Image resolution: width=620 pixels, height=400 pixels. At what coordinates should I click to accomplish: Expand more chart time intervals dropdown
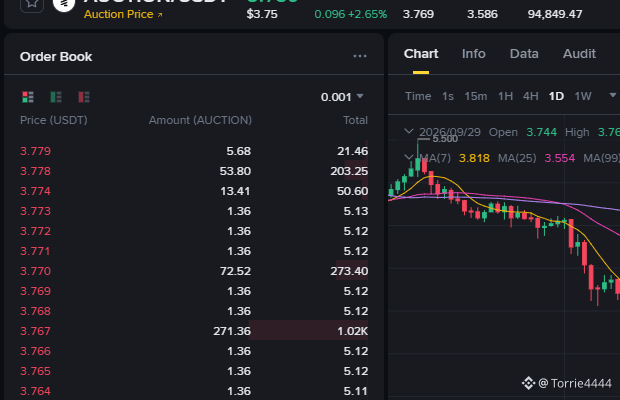pos(612,95)
